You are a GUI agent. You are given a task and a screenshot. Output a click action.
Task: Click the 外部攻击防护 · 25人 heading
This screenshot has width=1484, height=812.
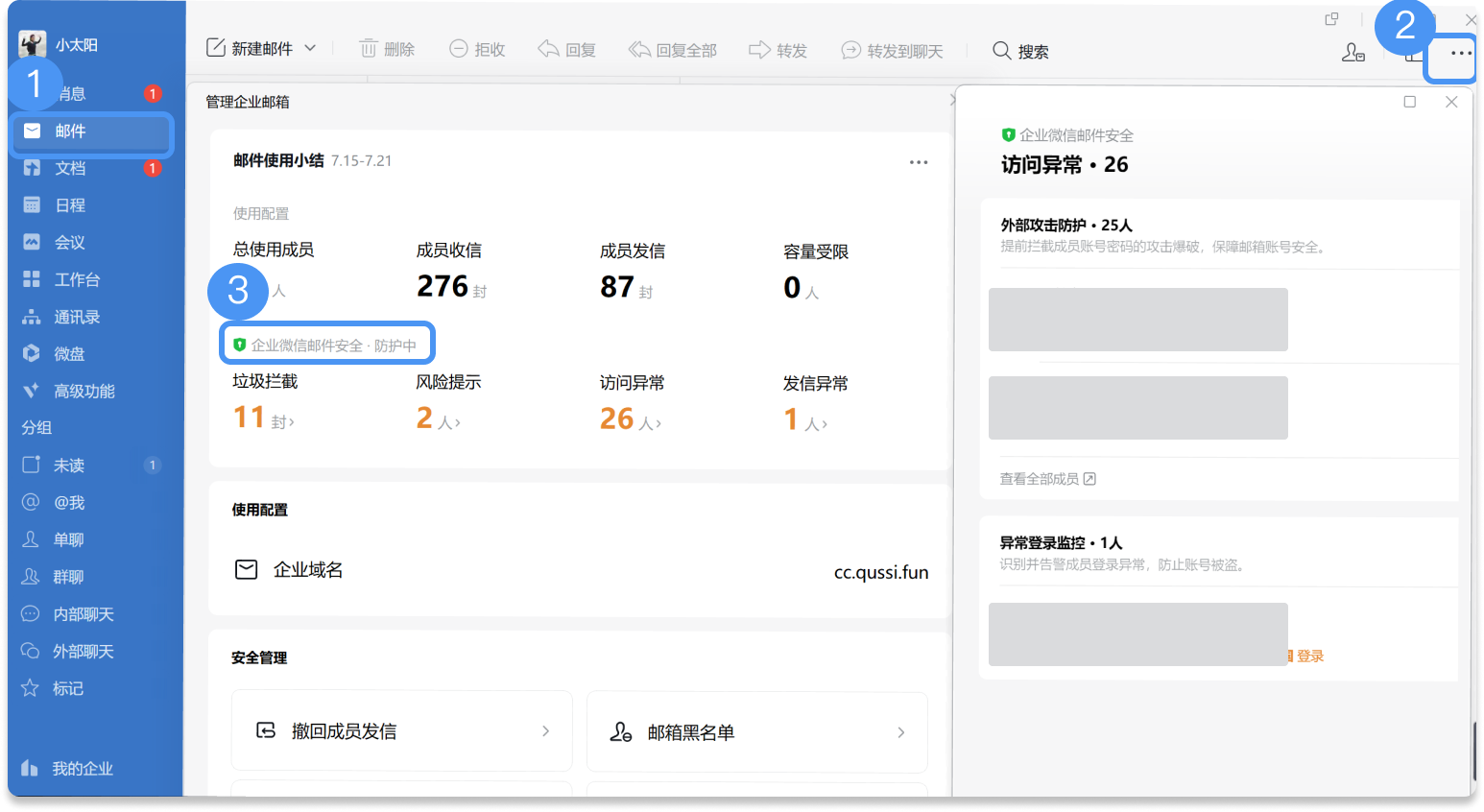1066,226
